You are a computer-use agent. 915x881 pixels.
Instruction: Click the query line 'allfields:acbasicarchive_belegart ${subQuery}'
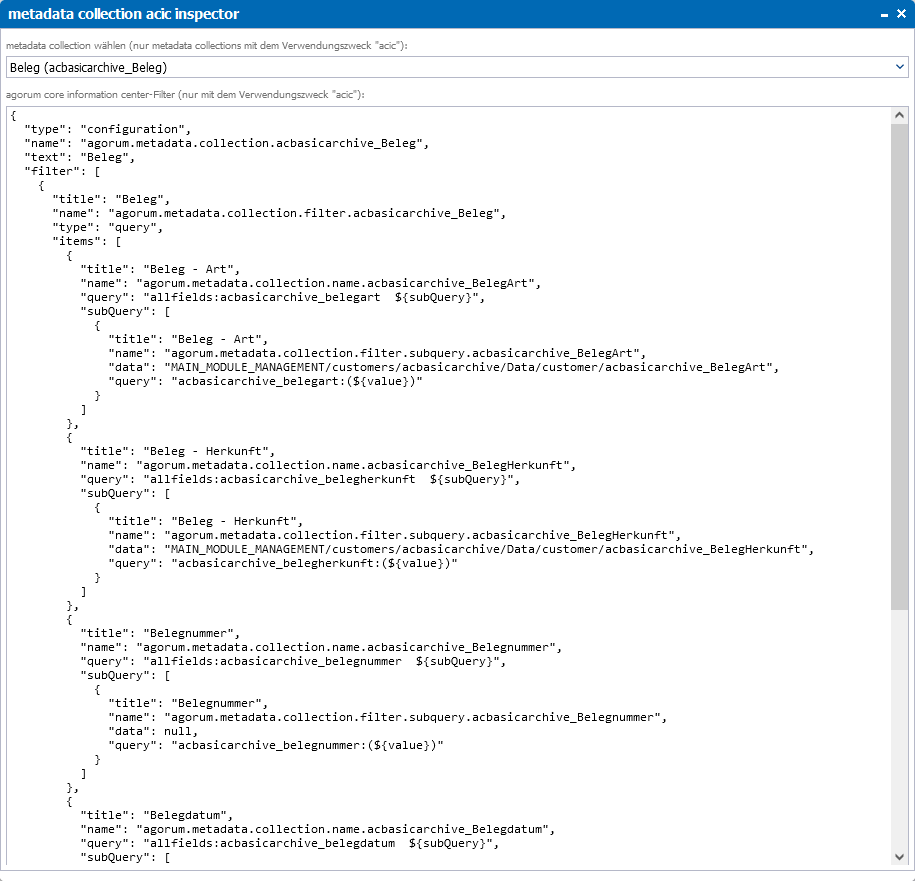pyautogui.click(x=282, y=297)
